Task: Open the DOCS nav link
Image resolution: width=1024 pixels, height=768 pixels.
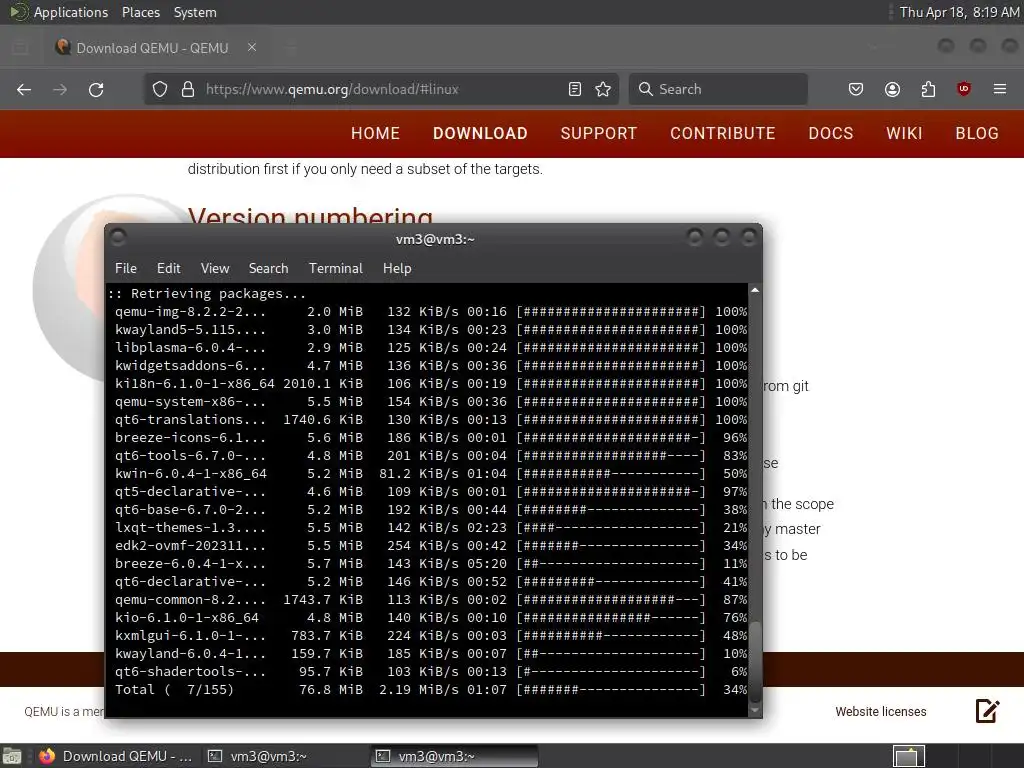Action: [x=831, y=133]
